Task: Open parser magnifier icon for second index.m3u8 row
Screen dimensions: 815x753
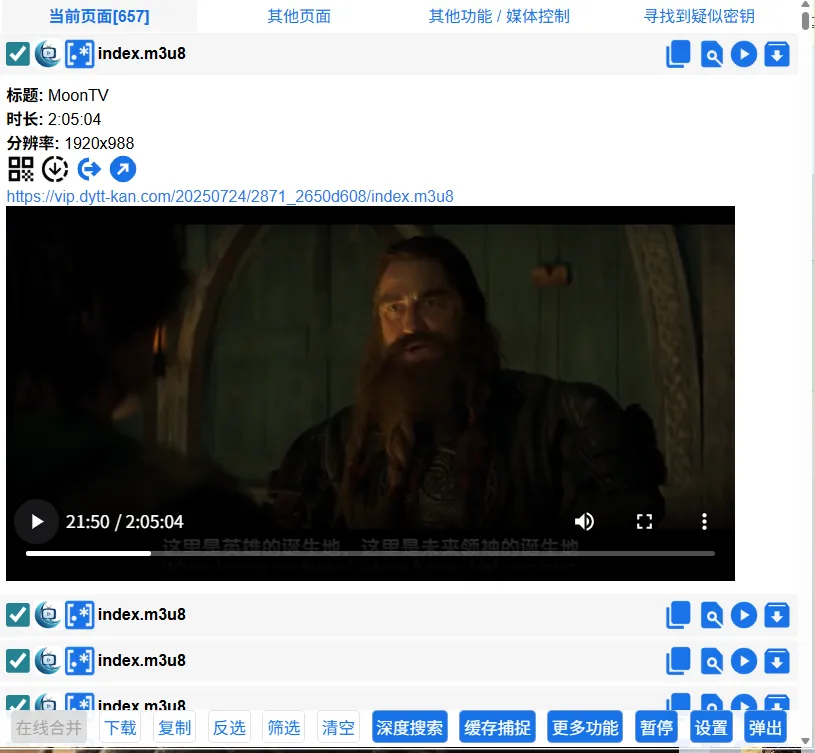Action: [712, 615]
